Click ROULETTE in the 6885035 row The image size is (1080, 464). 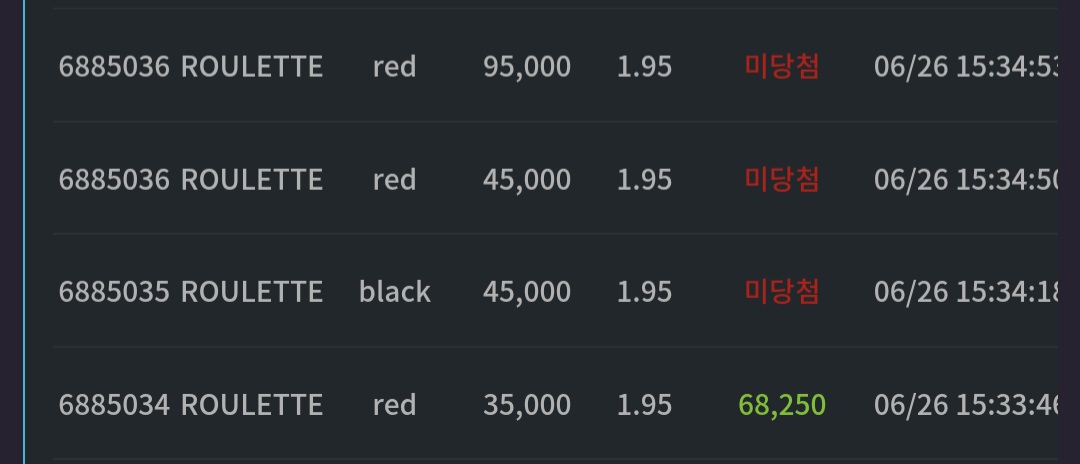pos(251,291)
